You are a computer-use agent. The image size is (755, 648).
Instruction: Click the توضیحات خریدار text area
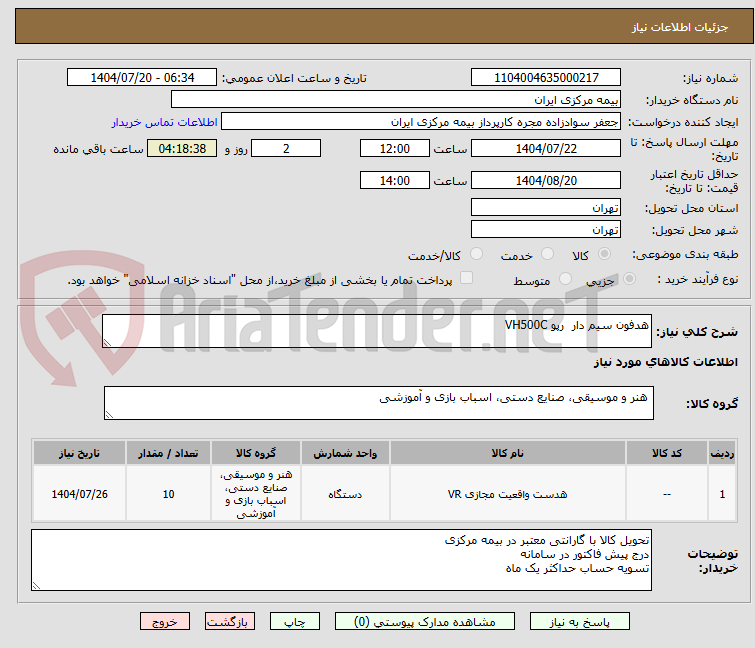(341, 560)
